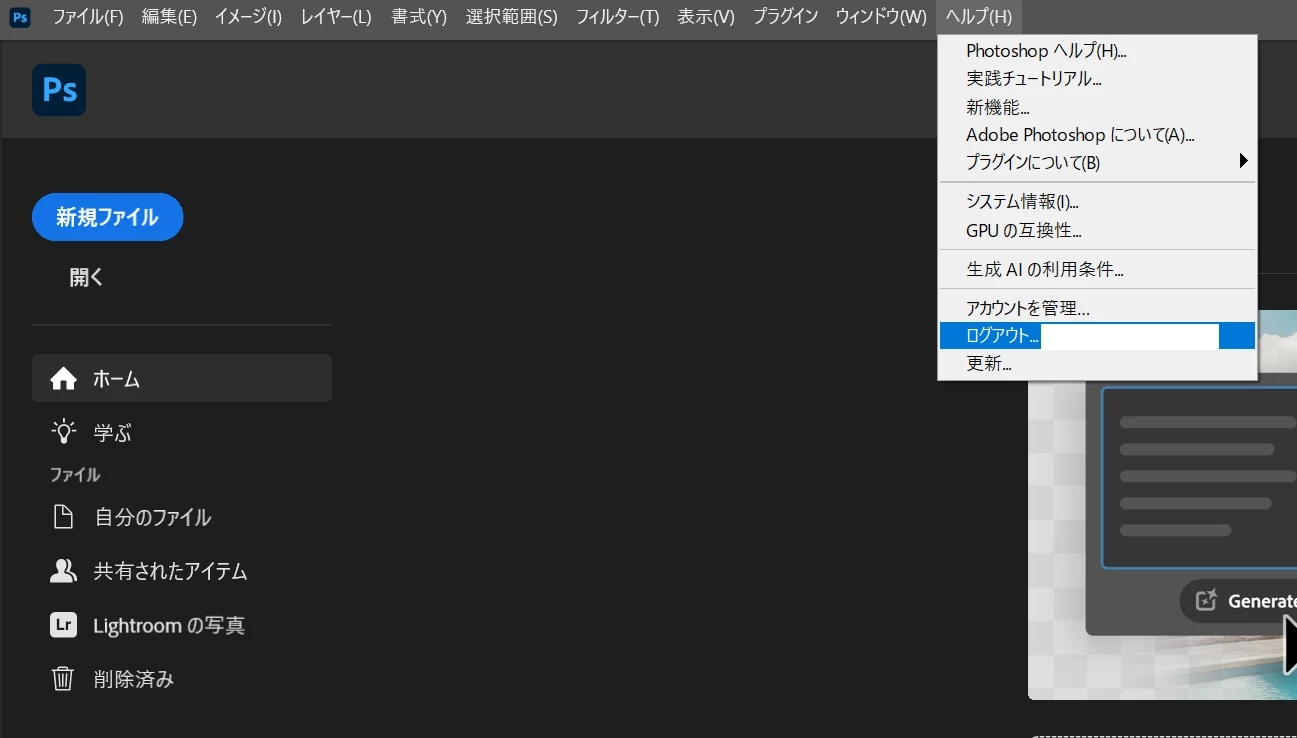This screenshot has width=1297, height=738.
Task: Select 生成 AI の利用条件... menu entry
Action: 1097,269
